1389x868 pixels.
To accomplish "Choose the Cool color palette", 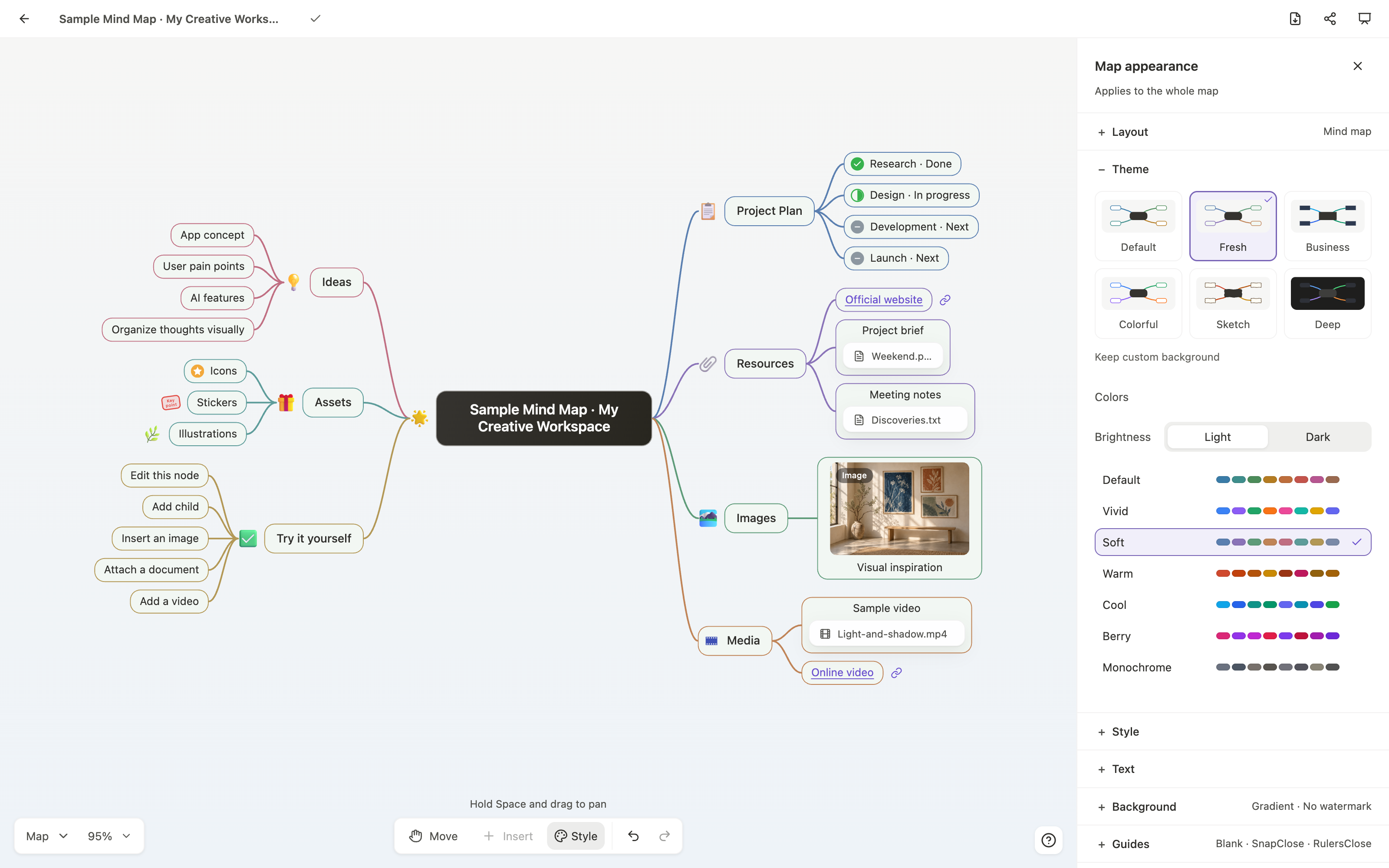I will click(1232, 605).
